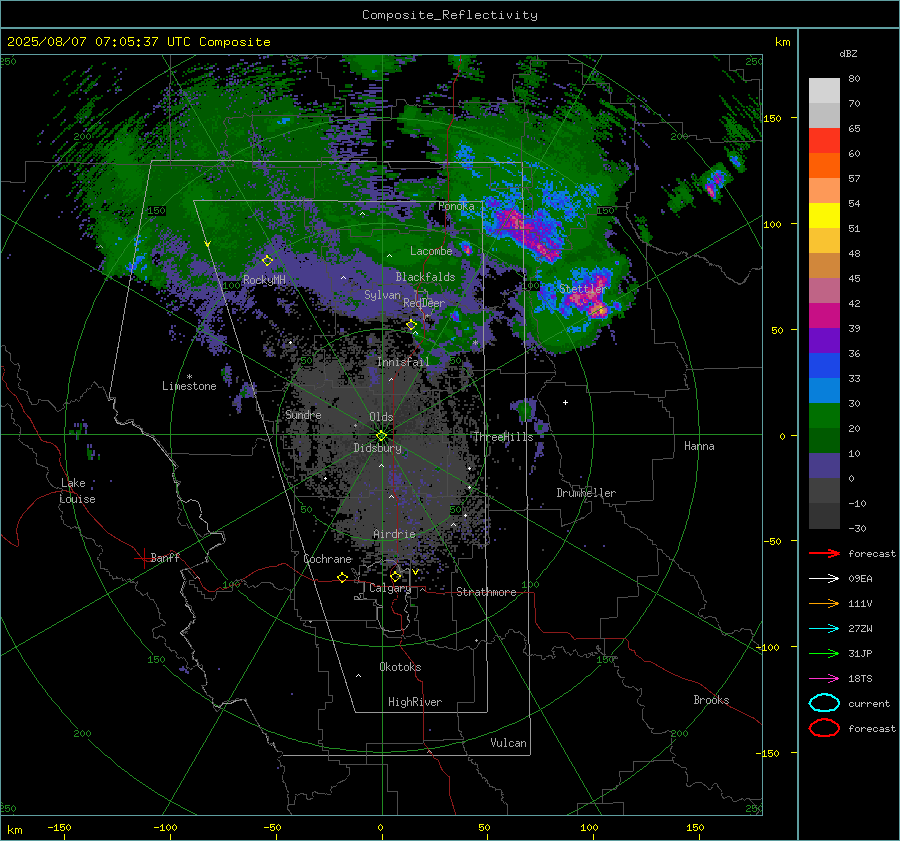Click the magenta 18TS arrow legend icon

click(824, 679)
